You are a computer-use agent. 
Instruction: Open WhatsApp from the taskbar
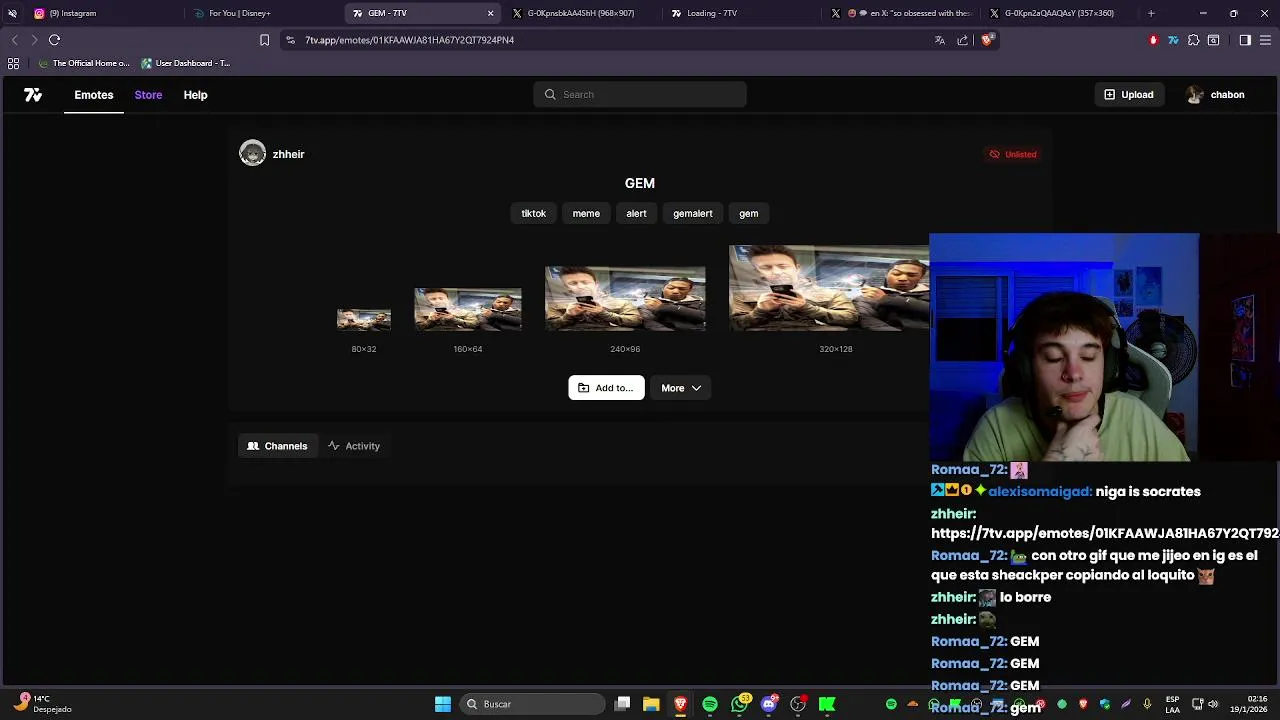tap(740, 704)
